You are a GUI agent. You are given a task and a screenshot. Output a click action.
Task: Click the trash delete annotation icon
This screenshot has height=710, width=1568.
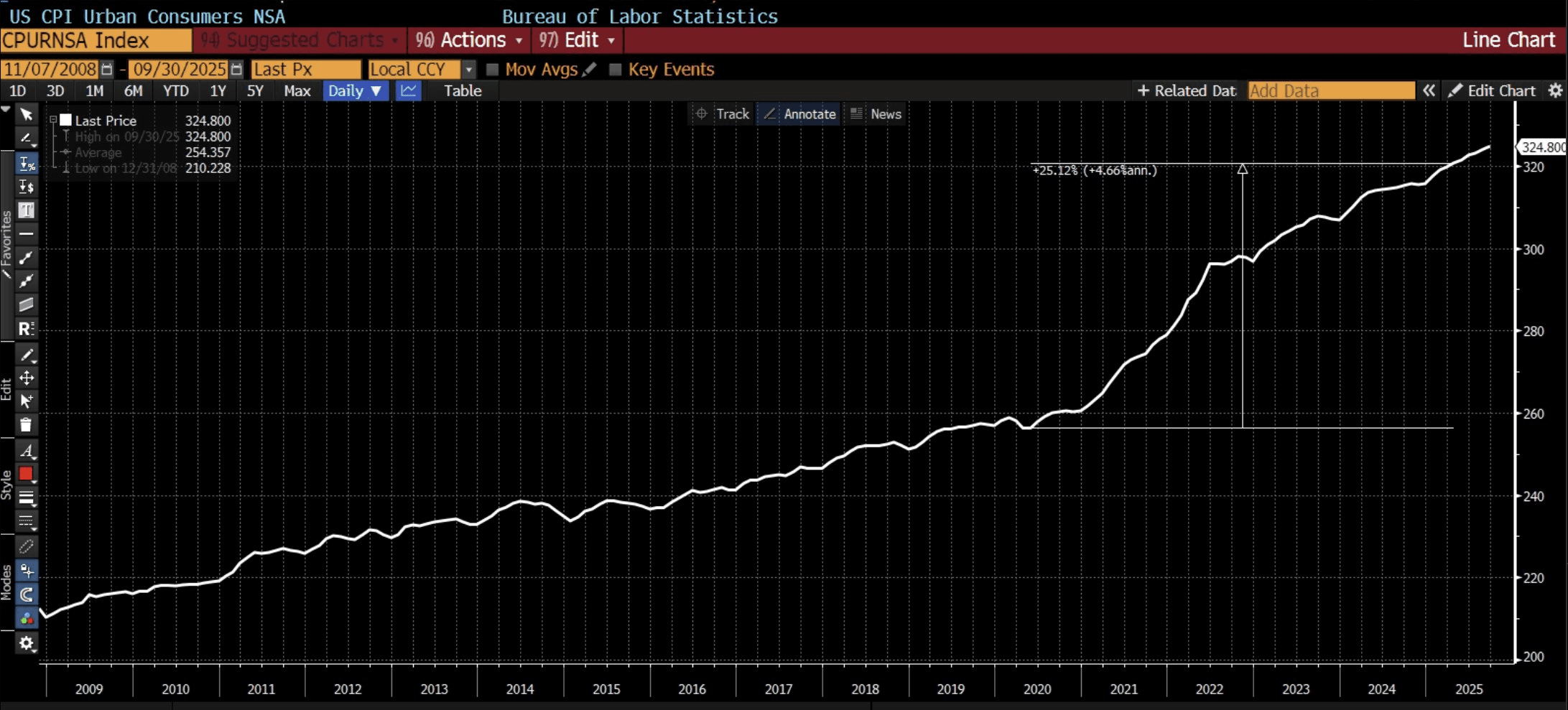pos(27,425)
